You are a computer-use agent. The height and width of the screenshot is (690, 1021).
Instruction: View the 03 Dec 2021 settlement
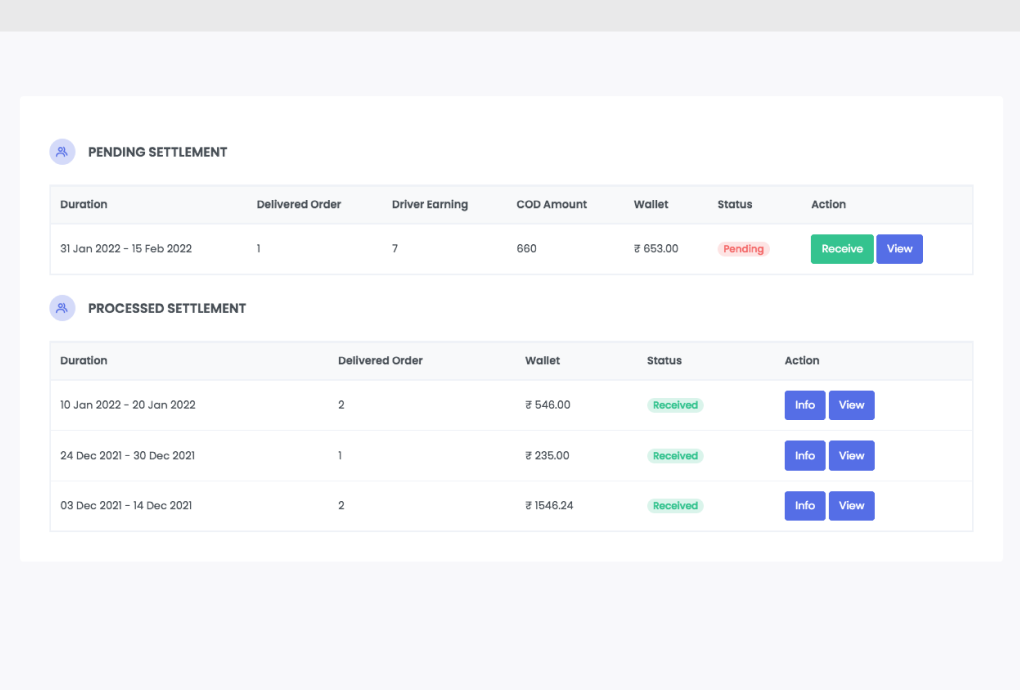[x=852, y=506]
